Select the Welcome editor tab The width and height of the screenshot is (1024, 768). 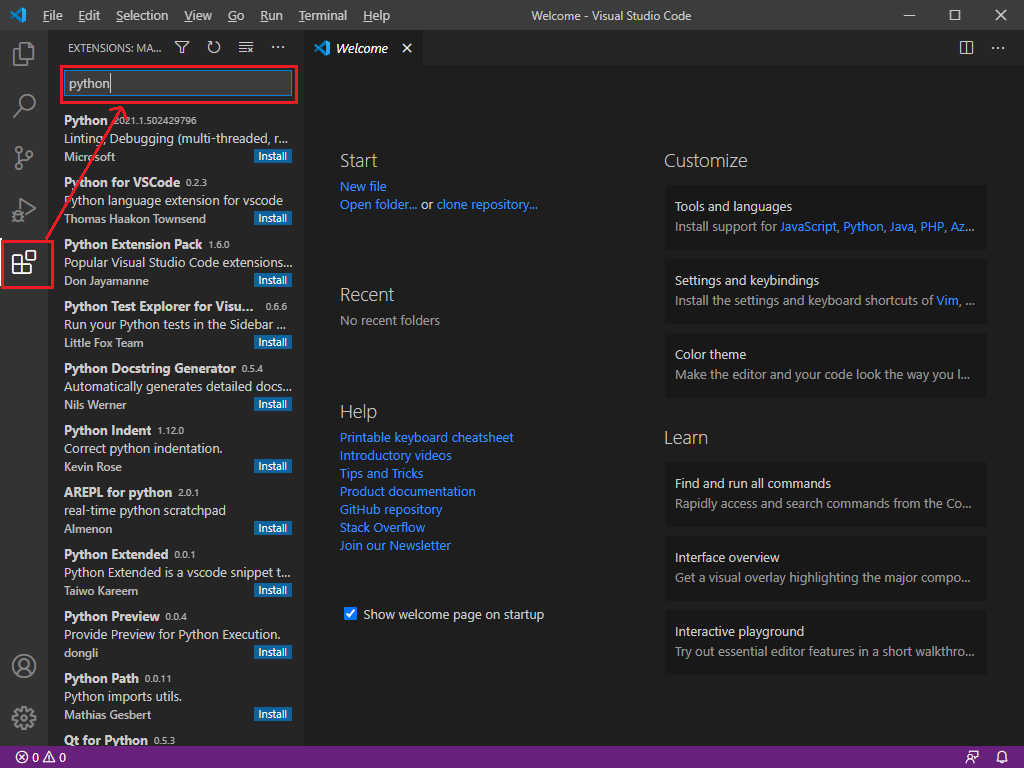click(x=361, y=48)
